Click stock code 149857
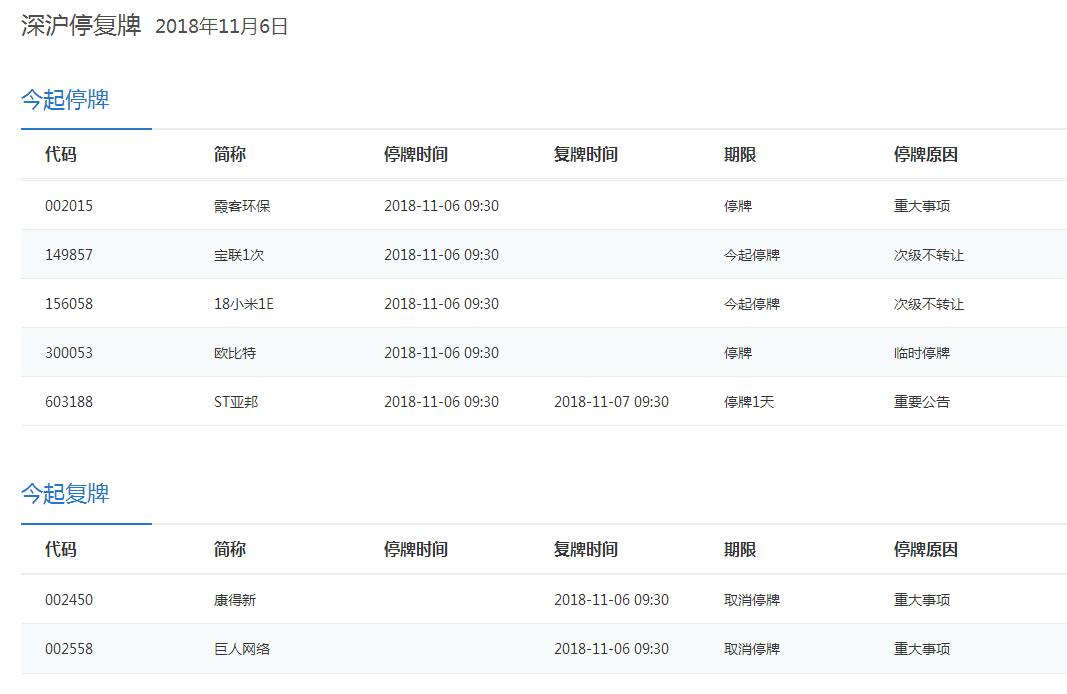The width and height of the screenshot is (1067, 694). (x=69, y=255)
